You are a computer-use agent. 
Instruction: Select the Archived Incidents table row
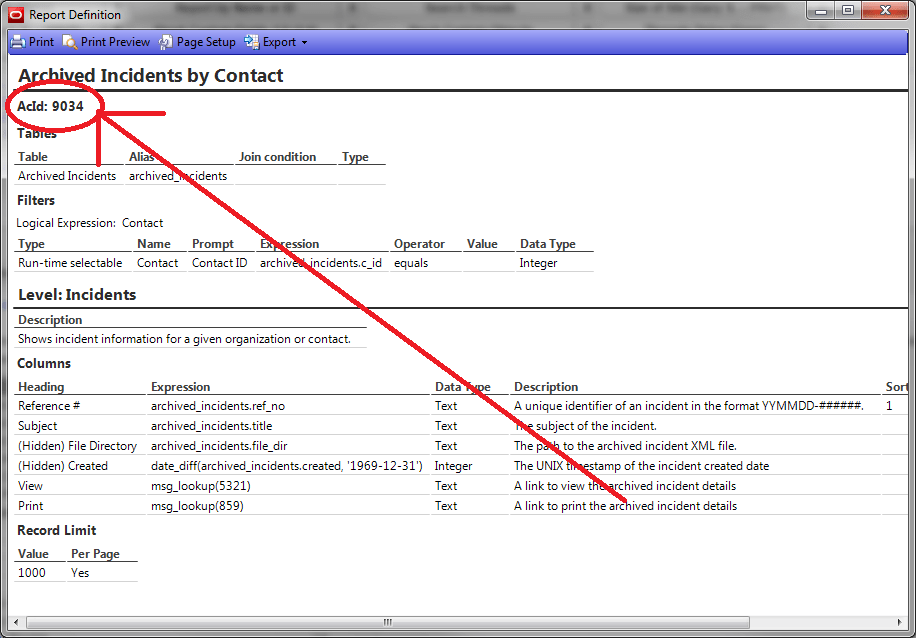[x=66, y=175]
